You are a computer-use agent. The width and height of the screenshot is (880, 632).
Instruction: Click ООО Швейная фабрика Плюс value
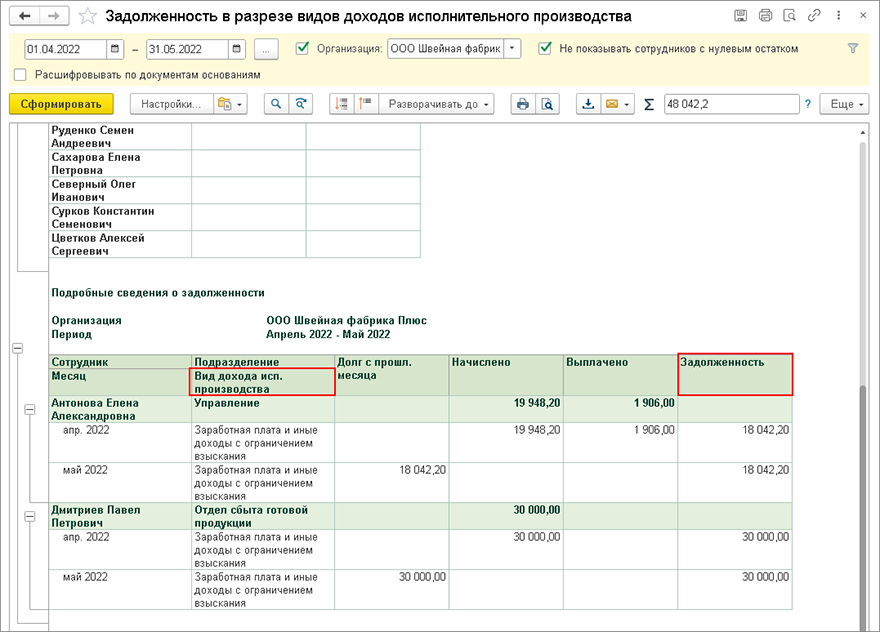346,320
